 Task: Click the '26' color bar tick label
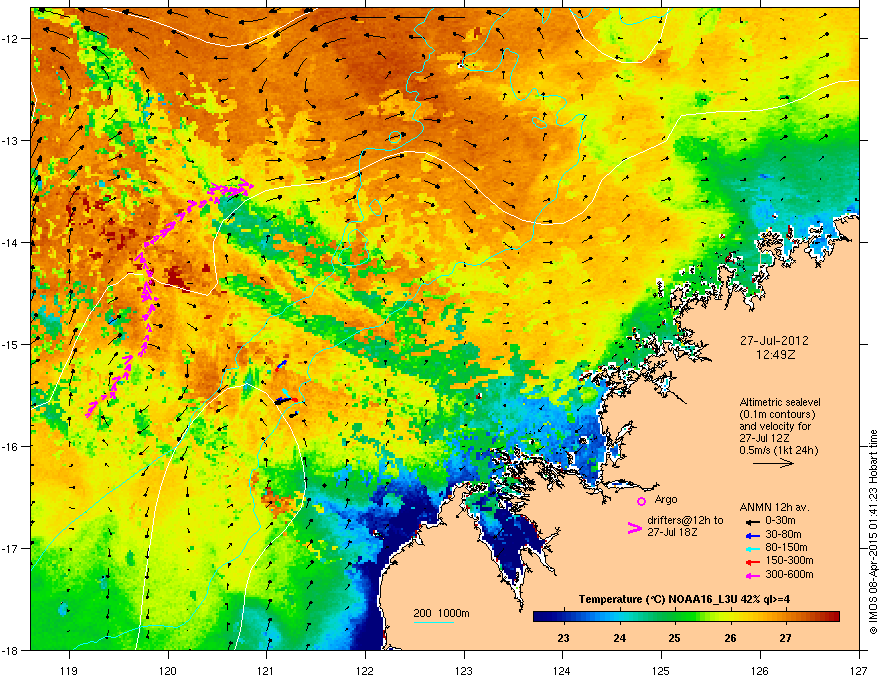click(730, 638)
